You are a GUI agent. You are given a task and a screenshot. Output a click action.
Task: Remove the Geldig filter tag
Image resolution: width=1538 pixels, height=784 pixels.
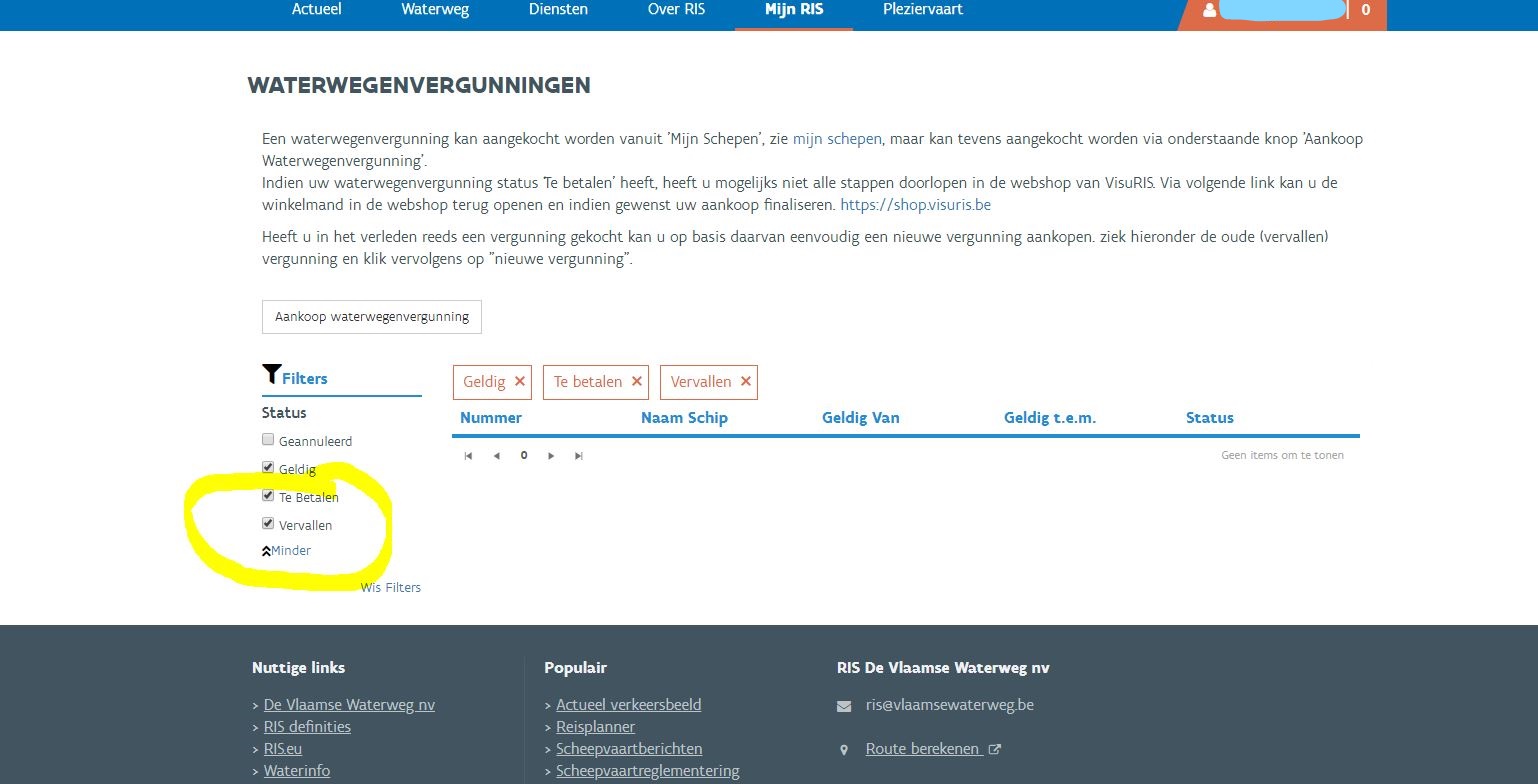point(519,382)
